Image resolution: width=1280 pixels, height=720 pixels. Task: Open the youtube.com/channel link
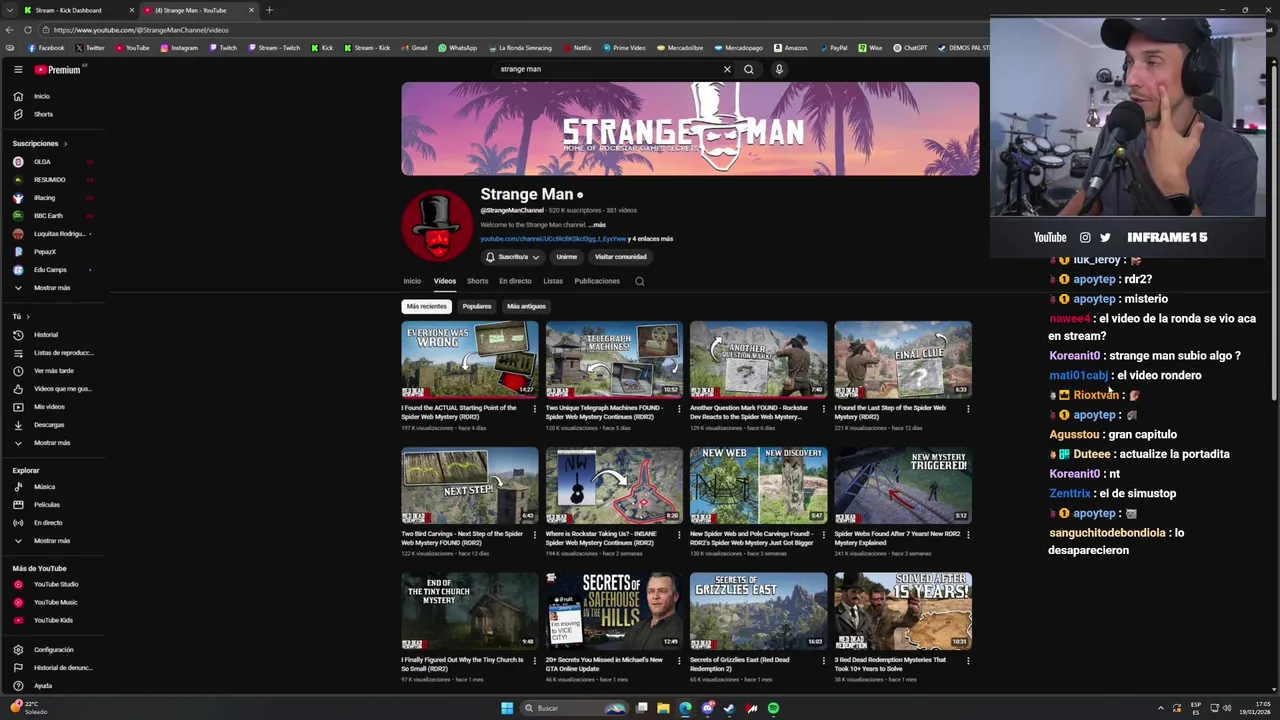pos(553,239)
